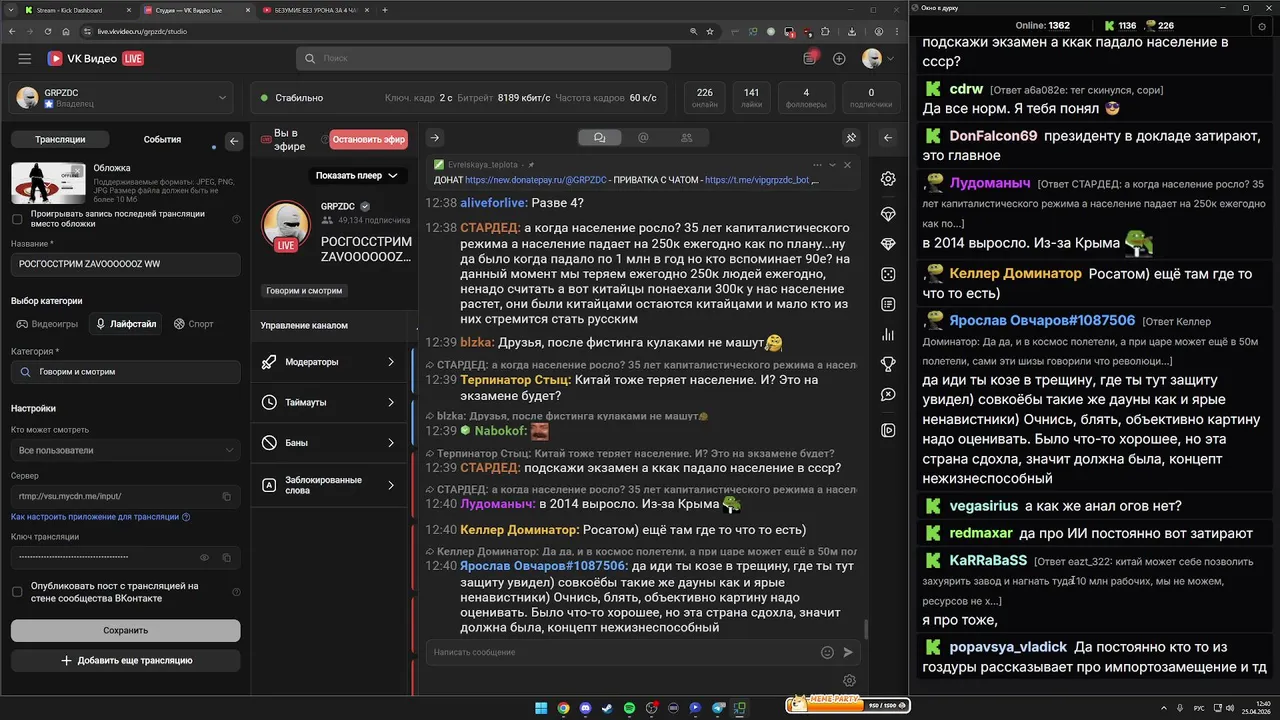
Task: Click the stream cover thumbnail image
Action: pyautogui.click(x=48, y=182)
